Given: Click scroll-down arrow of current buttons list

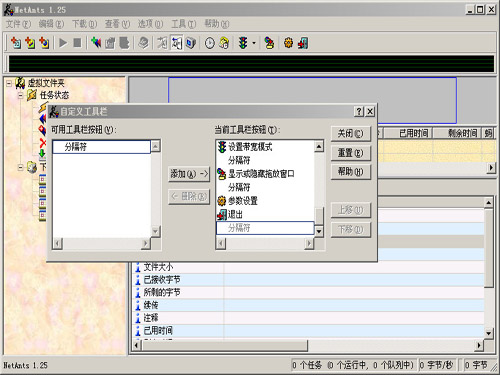Looking at the screenshot, I should point(319,231).
